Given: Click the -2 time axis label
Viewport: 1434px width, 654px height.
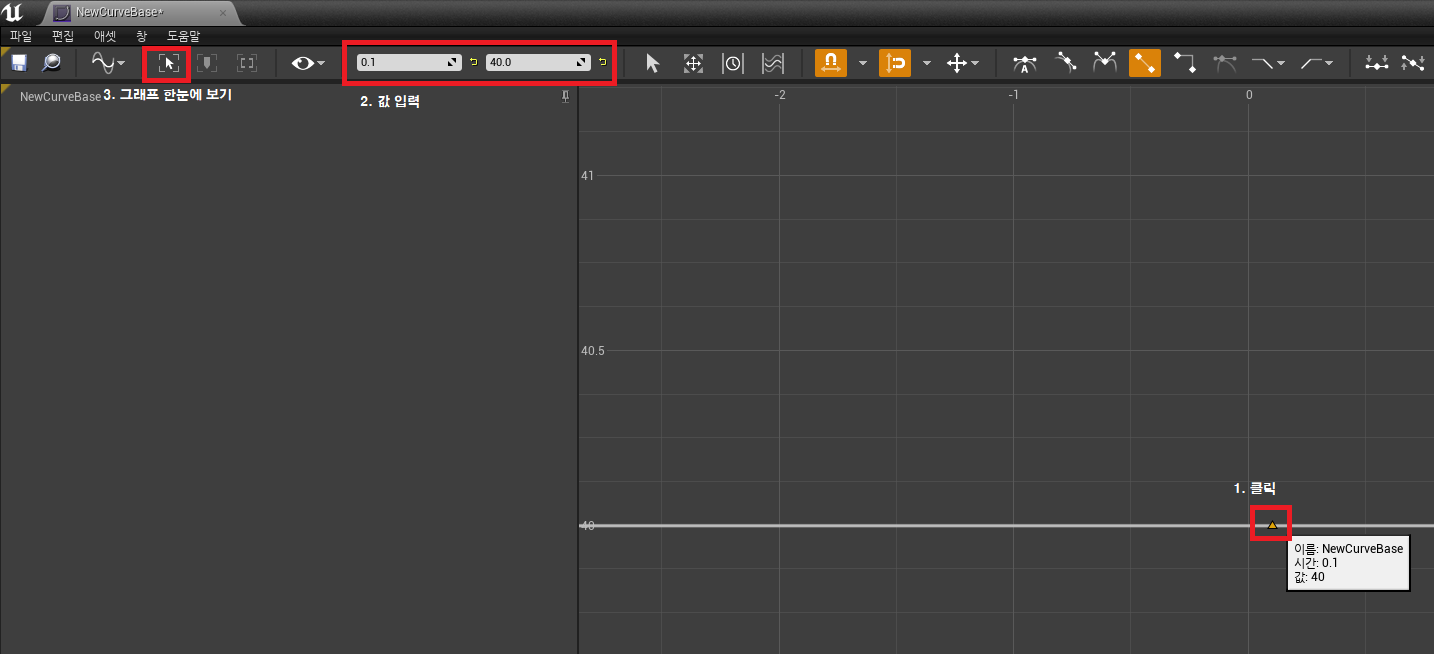Looking at the screenshot, I should pos(779,95).
